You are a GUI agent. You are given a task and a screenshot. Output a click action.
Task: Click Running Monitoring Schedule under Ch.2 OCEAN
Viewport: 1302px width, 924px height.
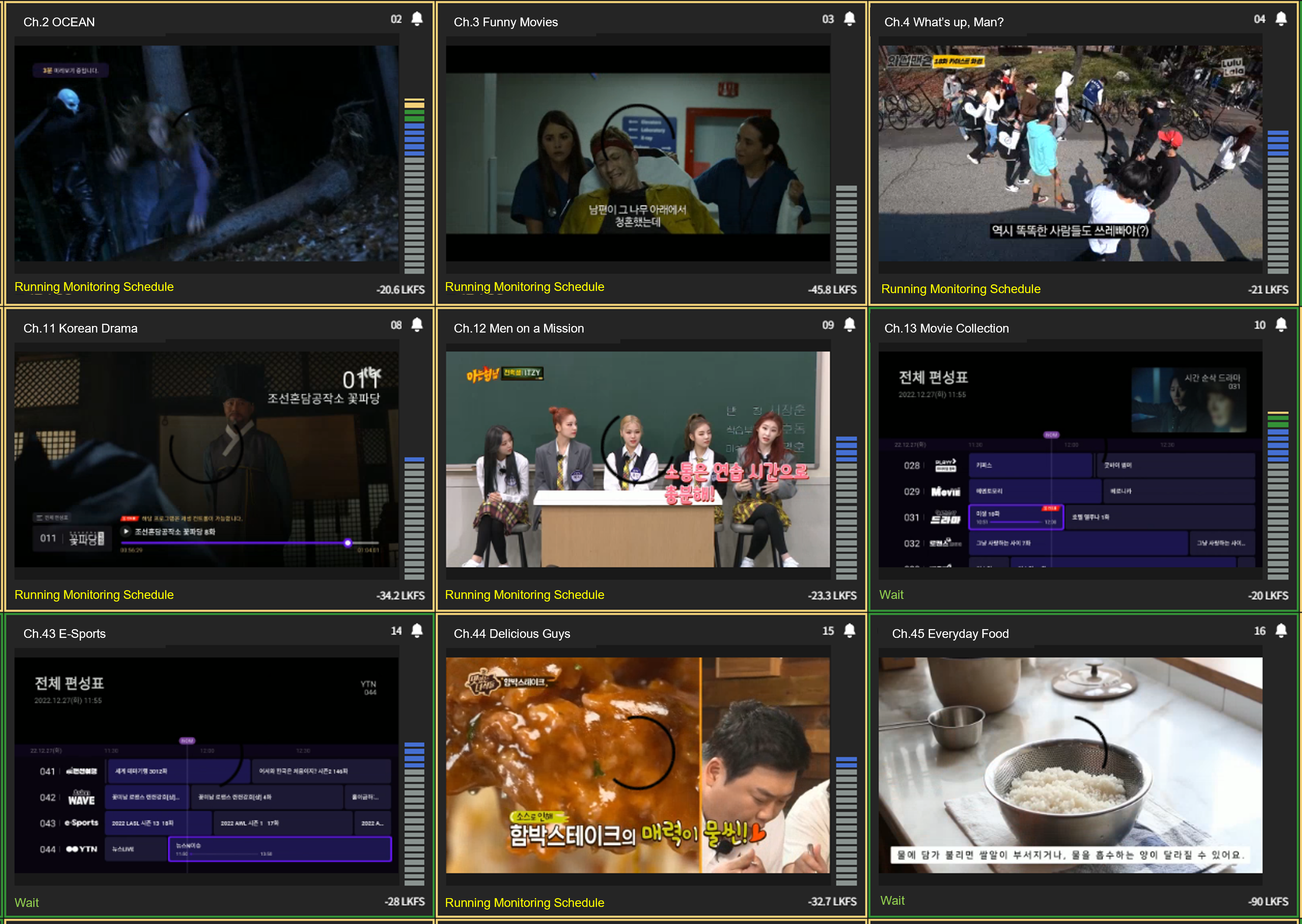[x=94, y=287]
